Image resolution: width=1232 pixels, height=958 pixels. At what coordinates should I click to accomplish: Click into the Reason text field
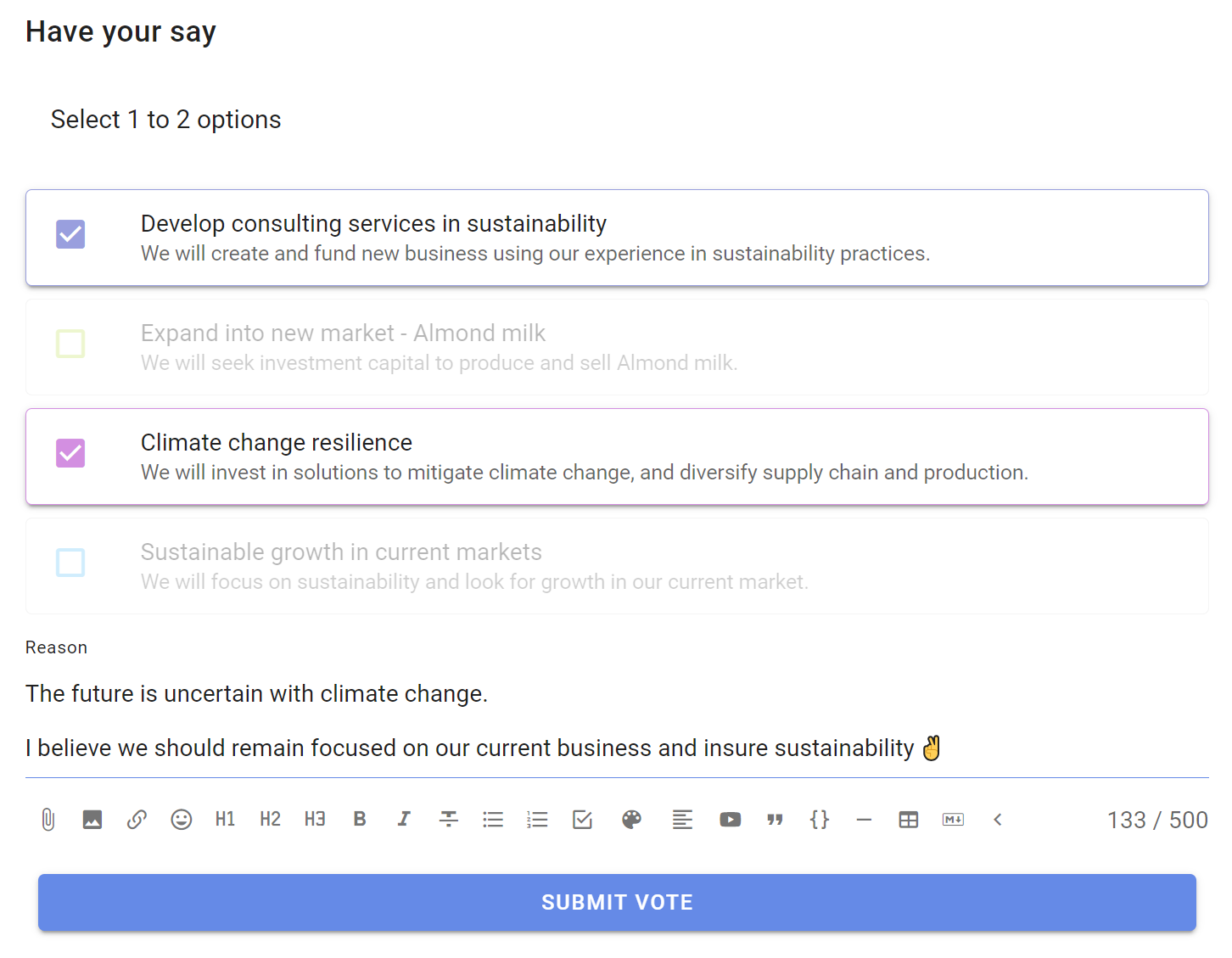[x=617, y=721]
